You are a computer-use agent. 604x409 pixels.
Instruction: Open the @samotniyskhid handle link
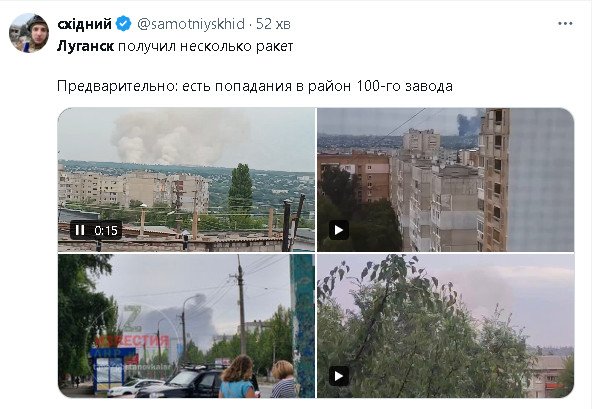[x=191, y=24]
